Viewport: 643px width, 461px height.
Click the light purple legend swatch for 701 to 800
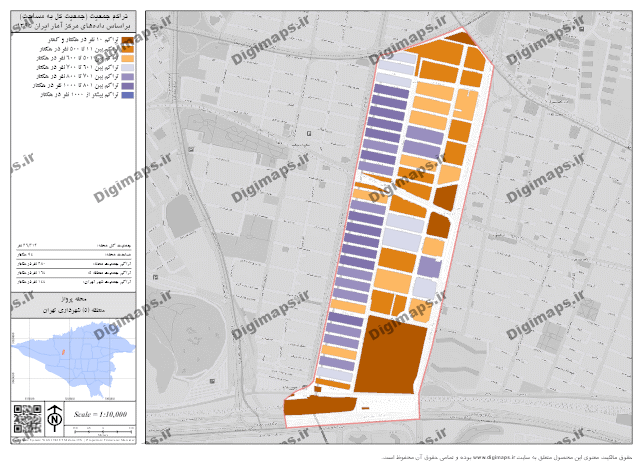pos(128,77)
